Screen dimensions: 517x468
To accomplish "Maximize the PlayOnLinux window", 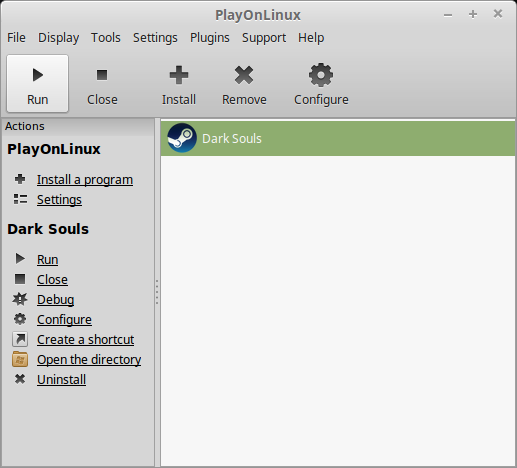I will click(473, 14).
